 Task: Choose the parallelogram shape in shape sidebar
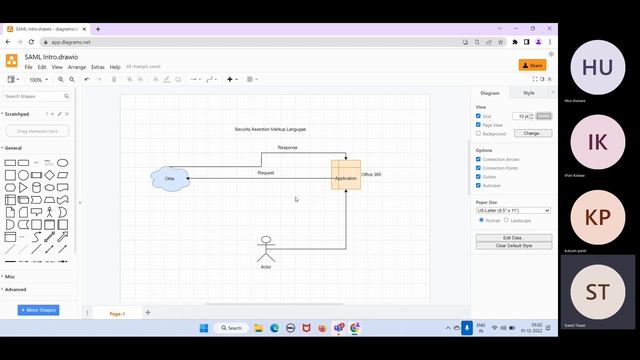tap(62, 175)
